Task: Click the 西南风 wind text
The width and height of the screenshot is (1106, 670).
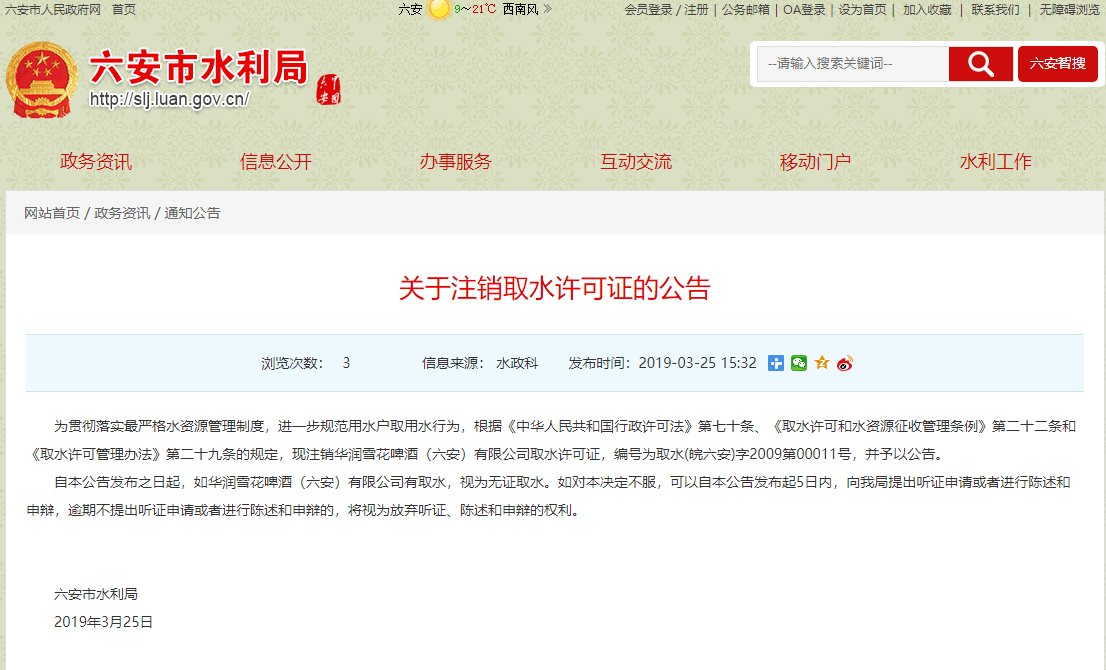Action: 521,9
